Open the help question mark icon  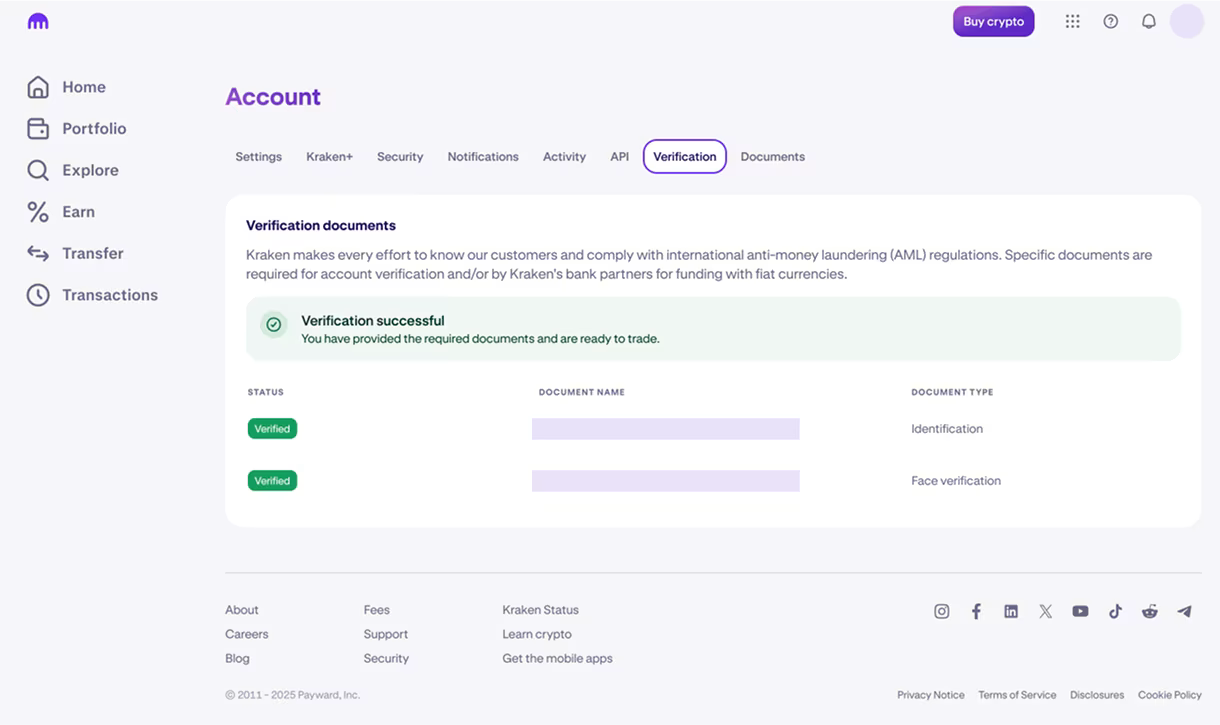(1110, 21)
